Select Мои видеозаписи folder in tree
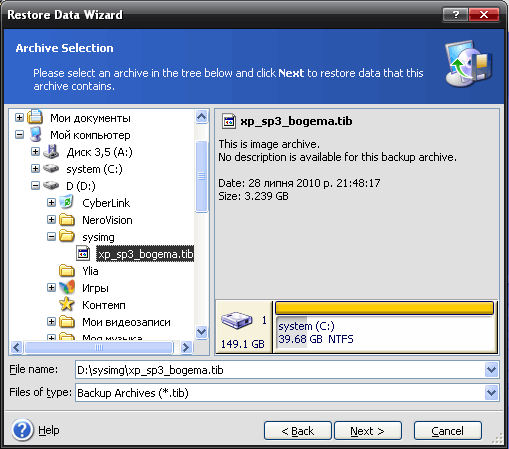This screenshot has height=449, width=509. pos(126,322)
